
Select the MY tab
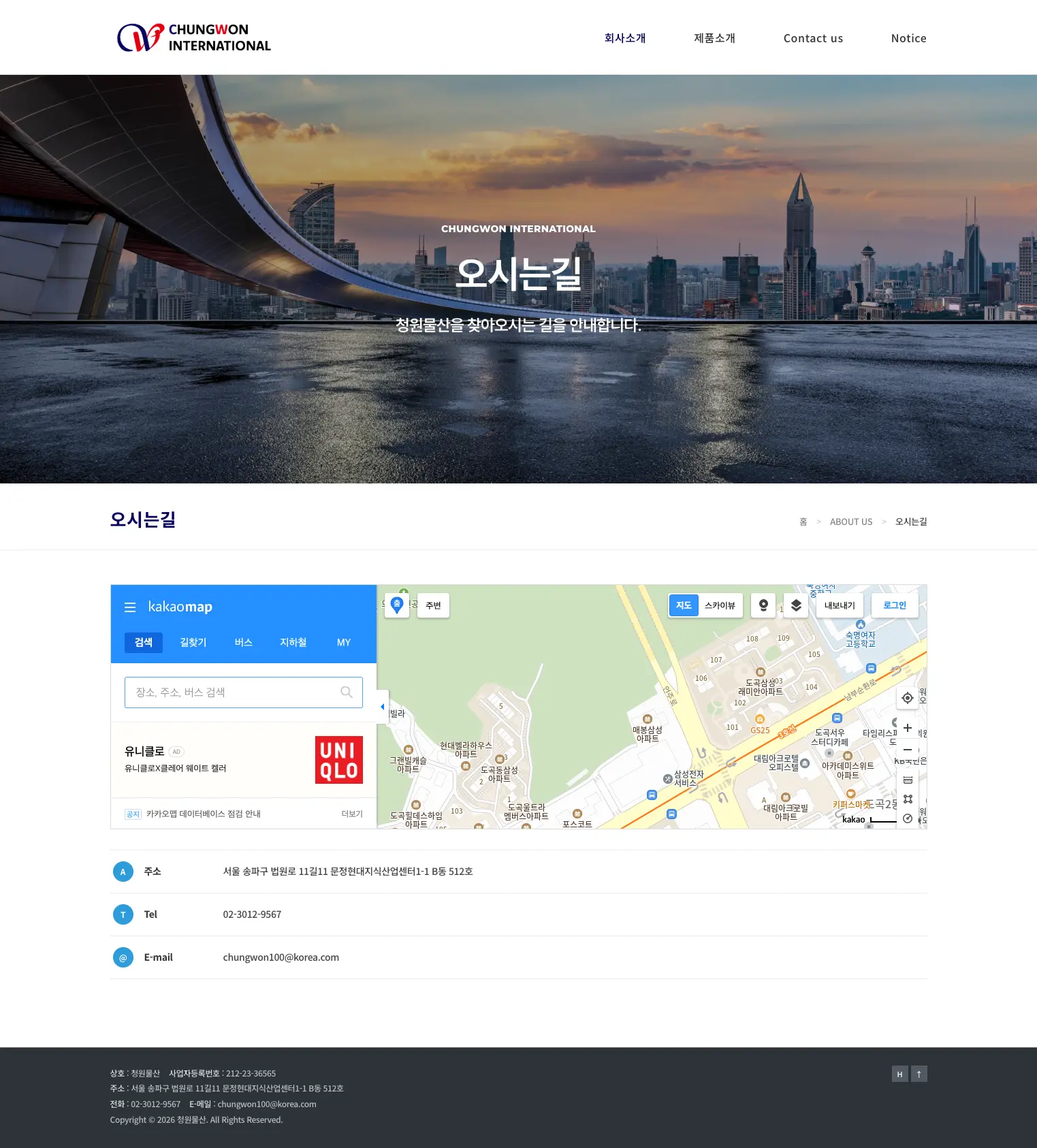[344, 642]
